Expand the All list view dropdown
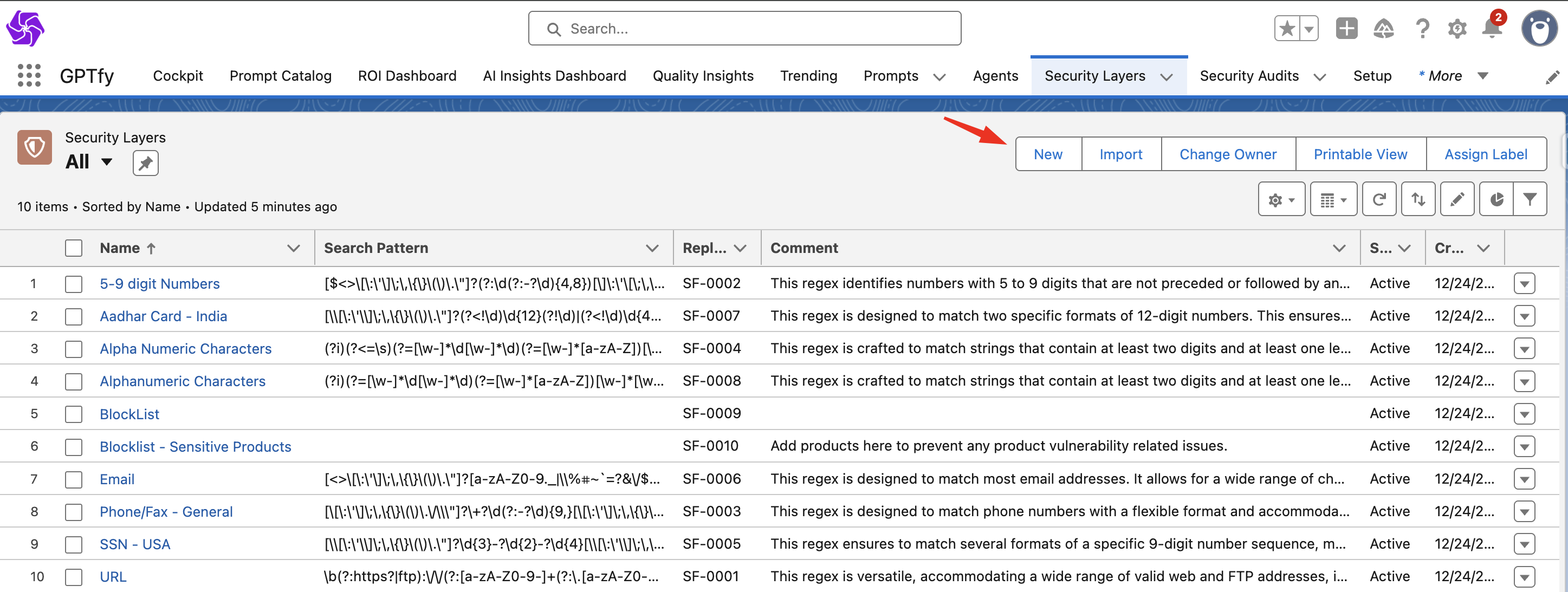Screen dimensions: 1568x592 tap(107, 162)
